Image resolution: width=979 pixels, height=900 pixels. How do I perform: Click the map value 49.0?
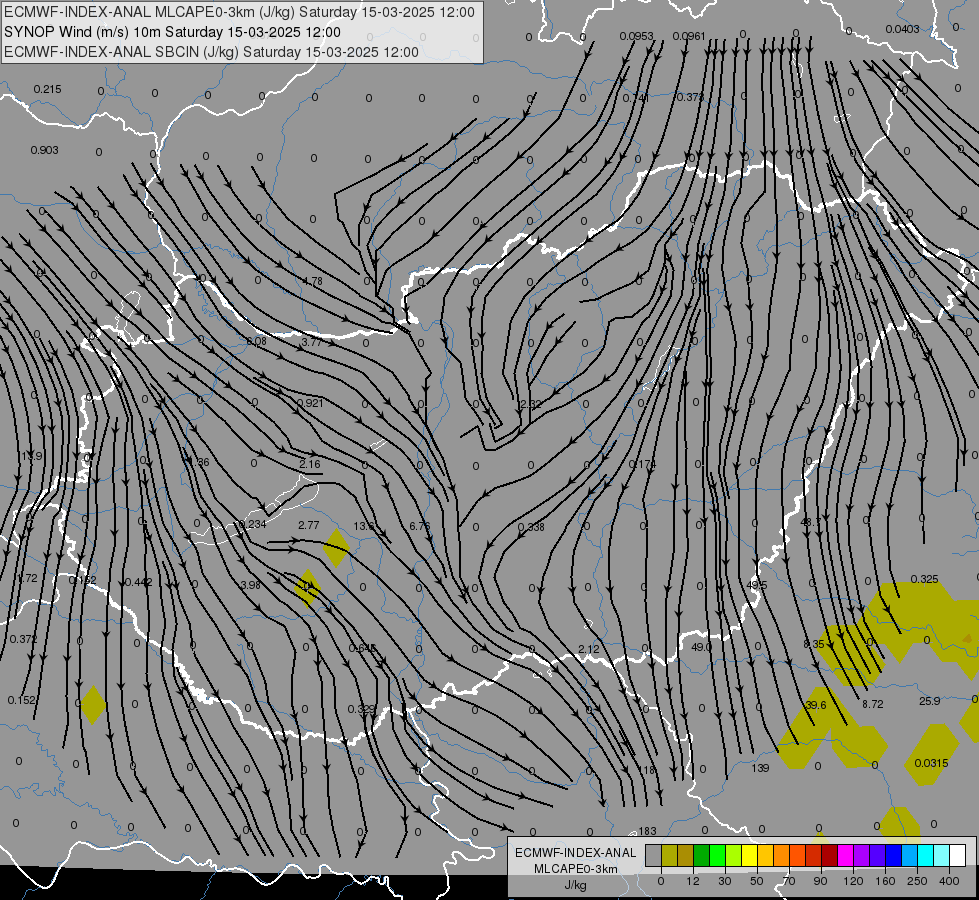[x=701, y=647]
